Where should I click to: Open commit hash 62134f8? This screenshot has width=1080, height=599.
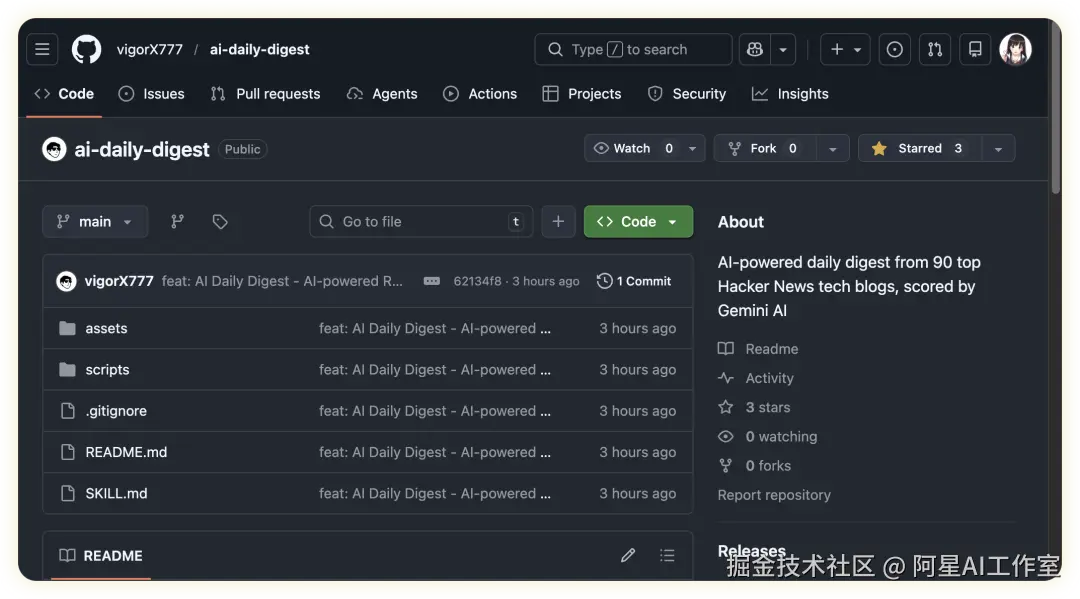click(477, 281)
